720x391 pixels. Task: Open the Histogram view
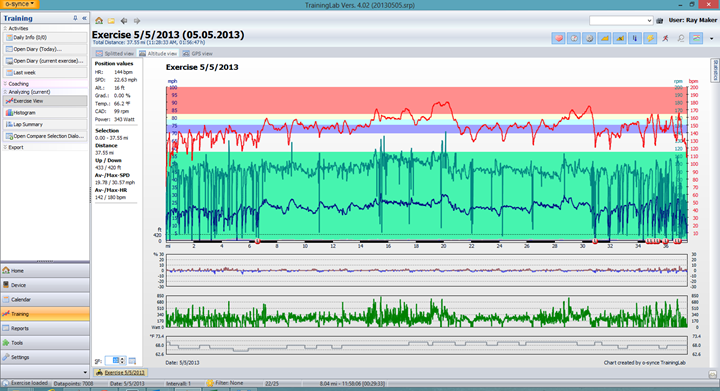[45, 112]
